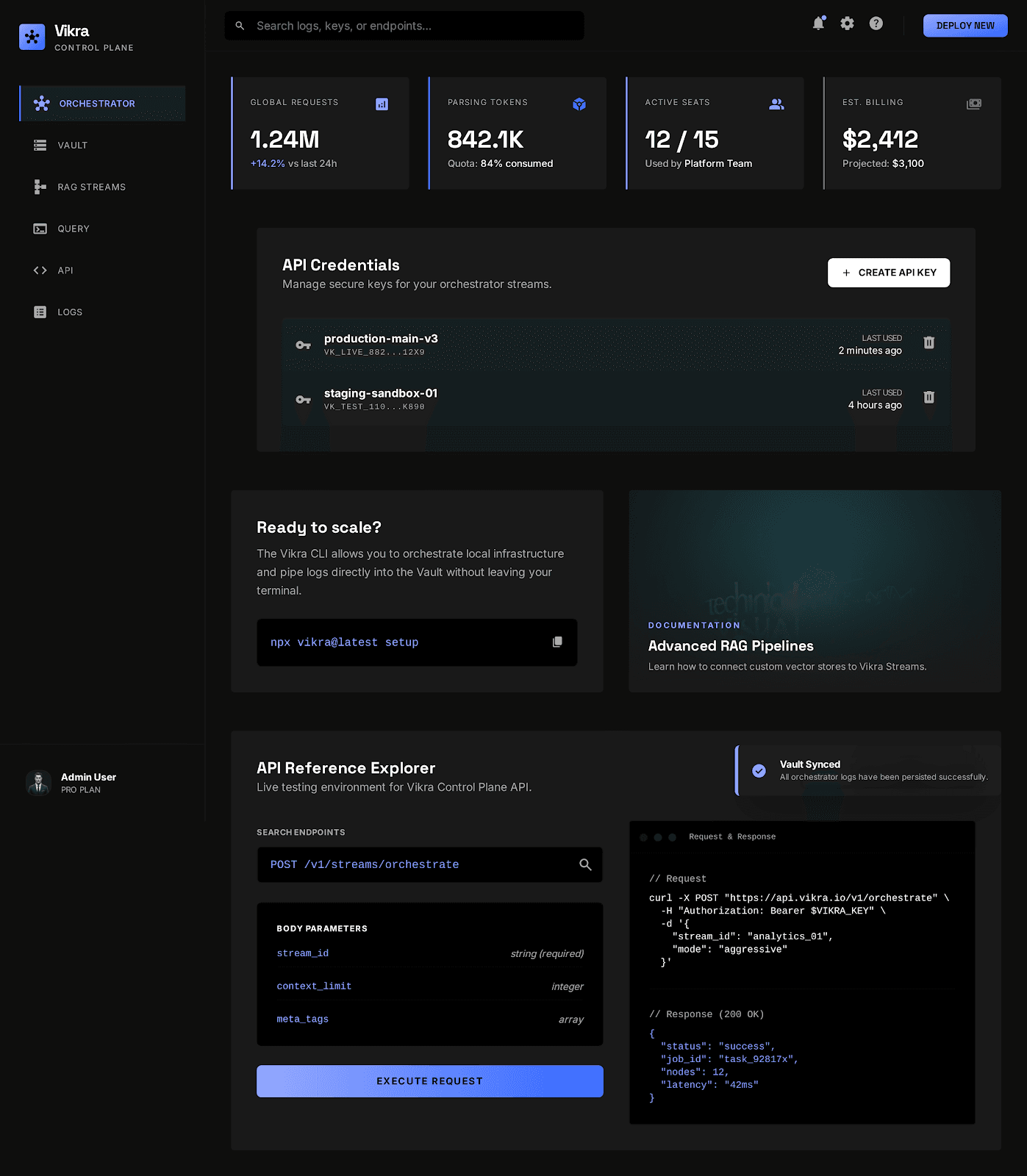Viewport: 1027px width, 1176px height.
Task: Click the Vikra logo icon
Action: [32, 37]
